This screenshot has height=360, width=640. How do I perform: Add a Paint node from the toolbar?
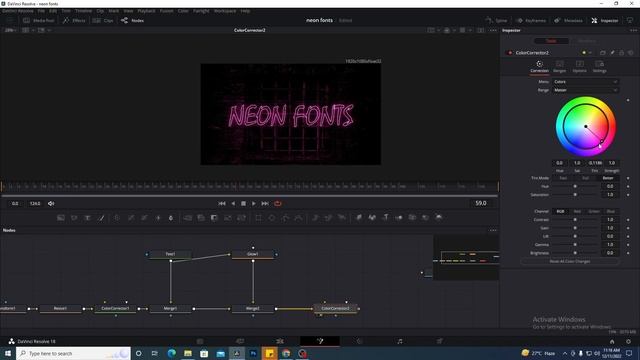[x=101, y=218]
